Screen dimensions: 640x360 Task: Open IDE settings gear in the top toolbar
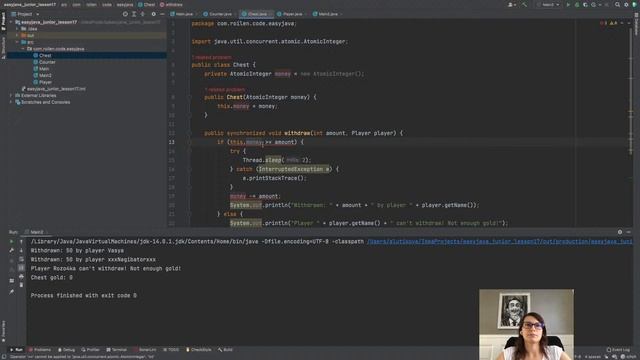click(626, 4)
